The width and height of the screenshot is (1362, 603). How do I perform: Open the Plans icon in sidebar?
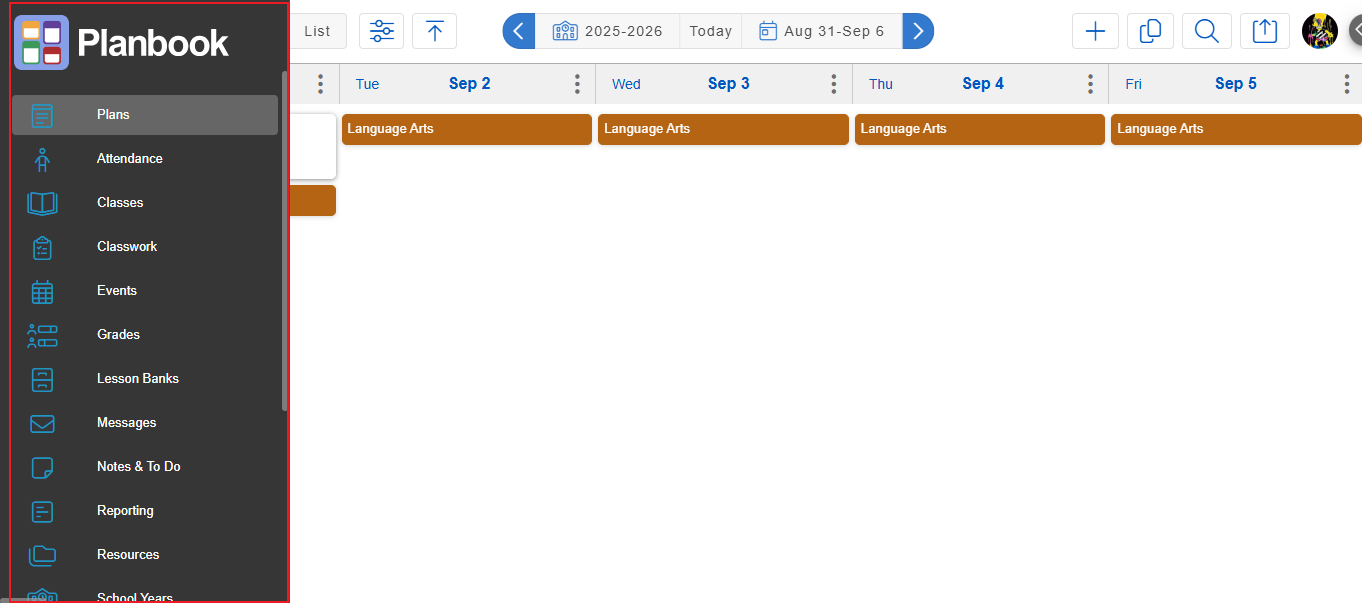[x=42, y=115]
